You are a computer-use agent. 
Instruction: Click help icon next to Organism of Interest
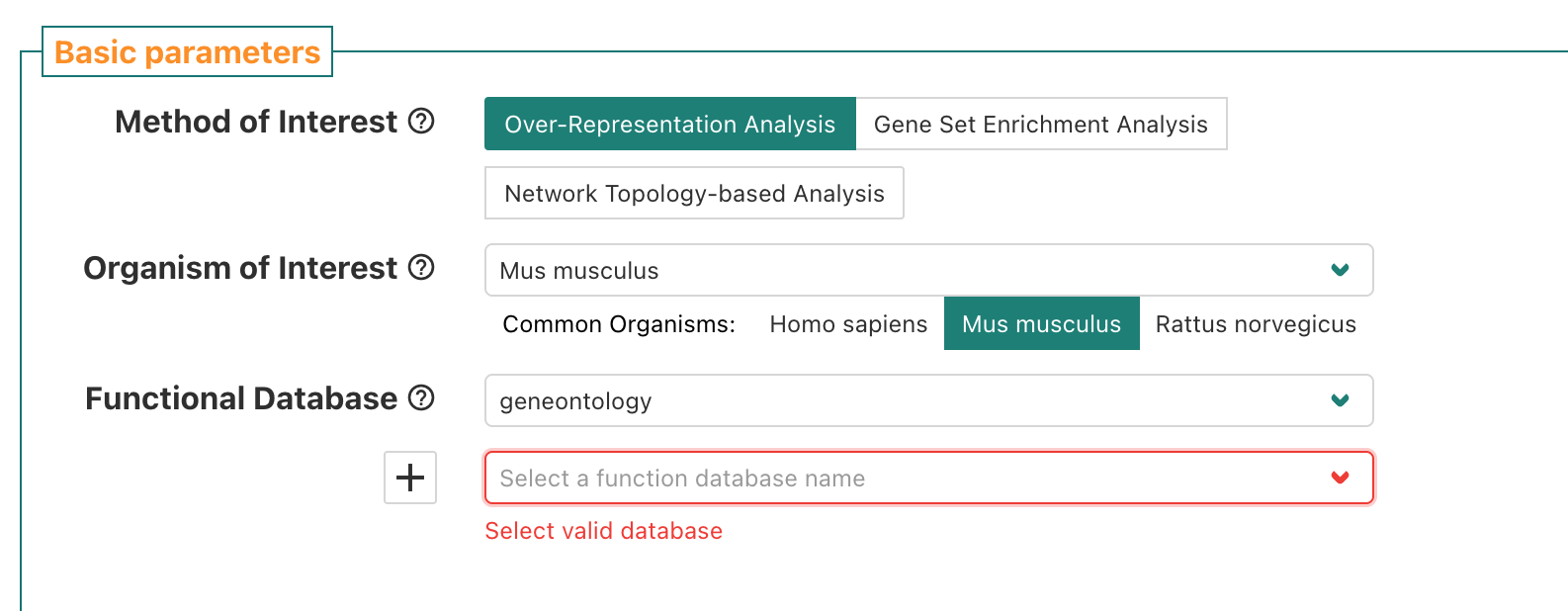[421, 268]
